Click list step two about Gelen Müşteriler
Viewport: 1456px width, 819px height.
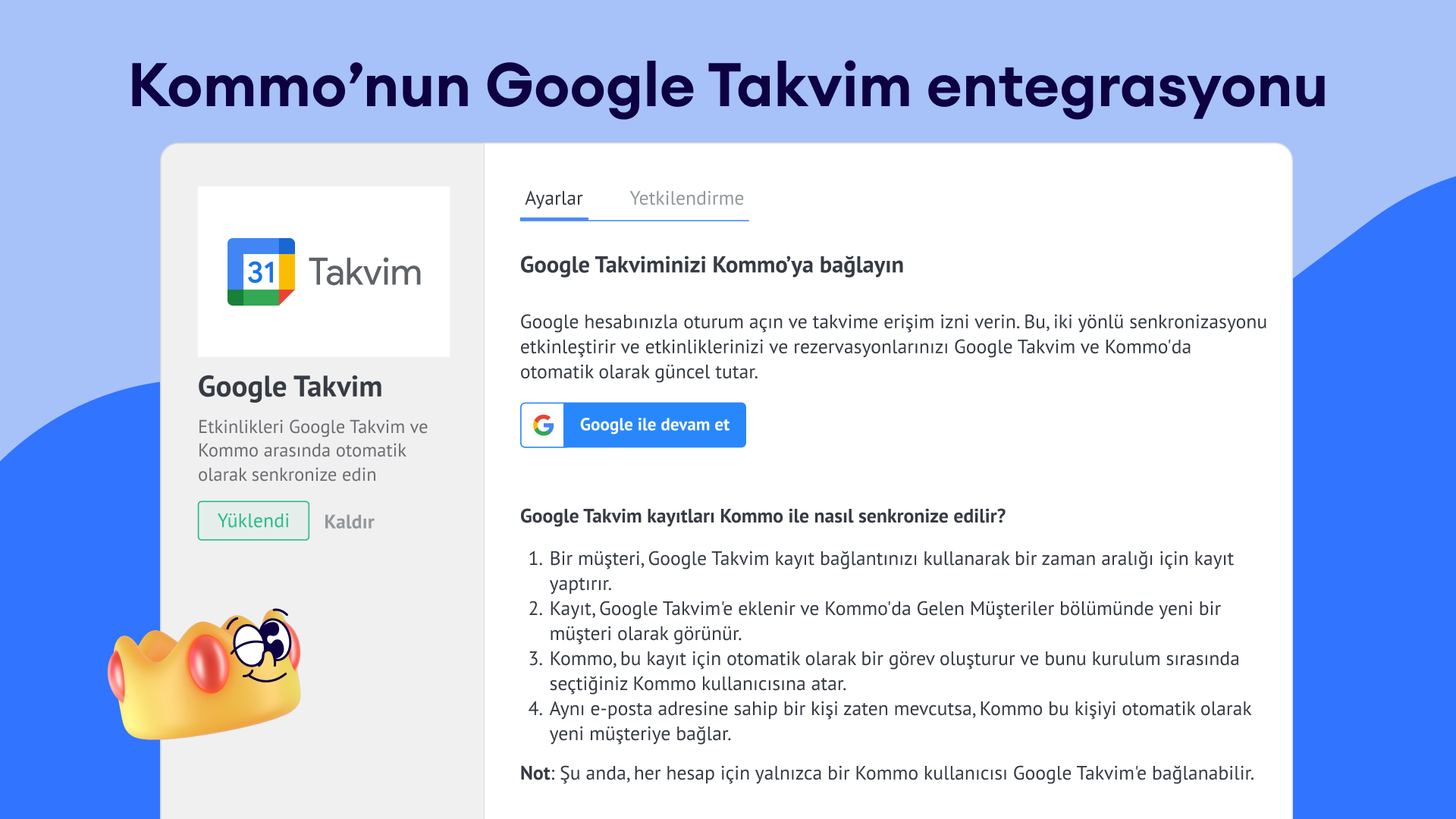884,620
